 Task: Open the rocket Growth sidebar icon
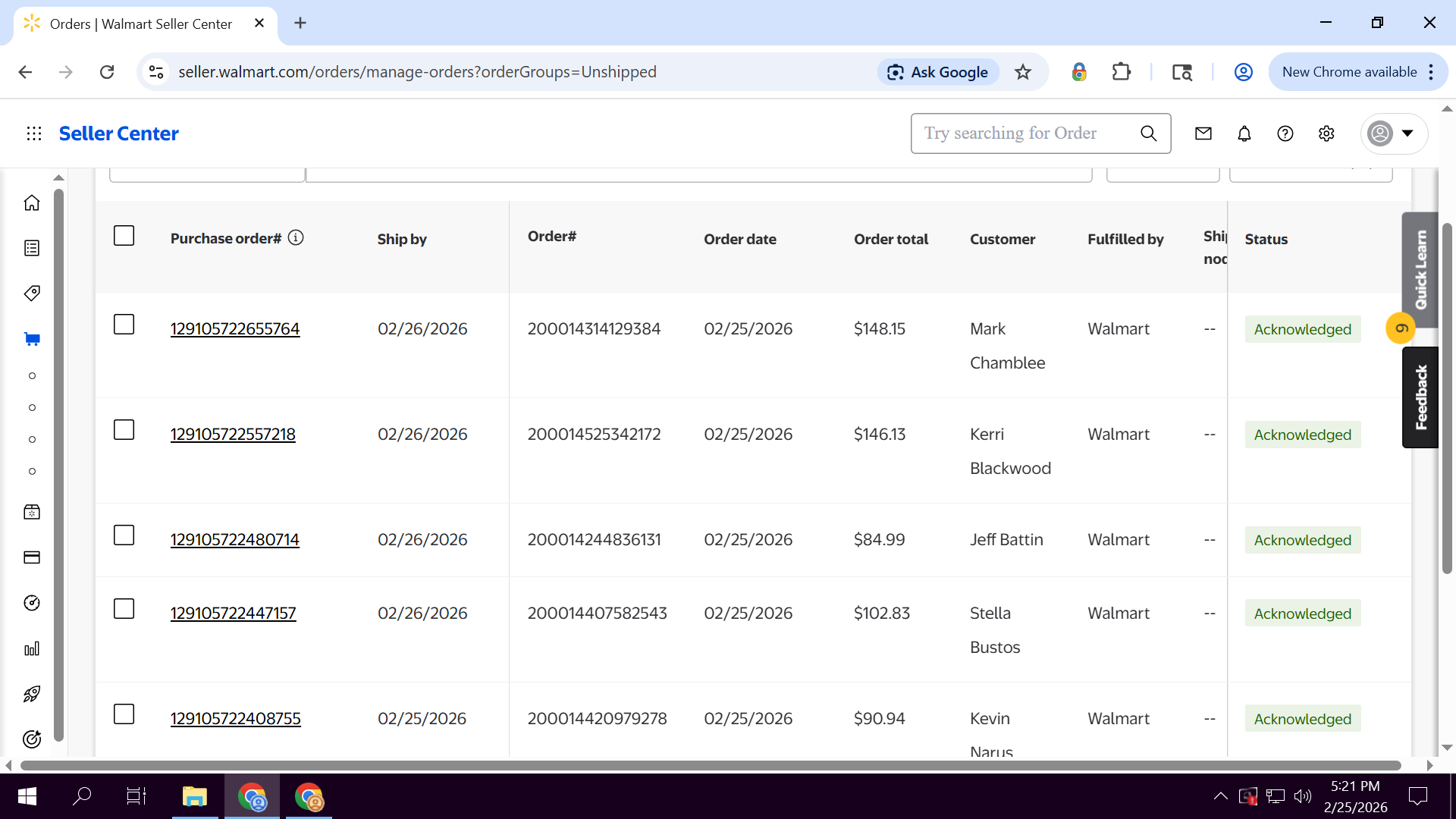[x=32, y=694]
